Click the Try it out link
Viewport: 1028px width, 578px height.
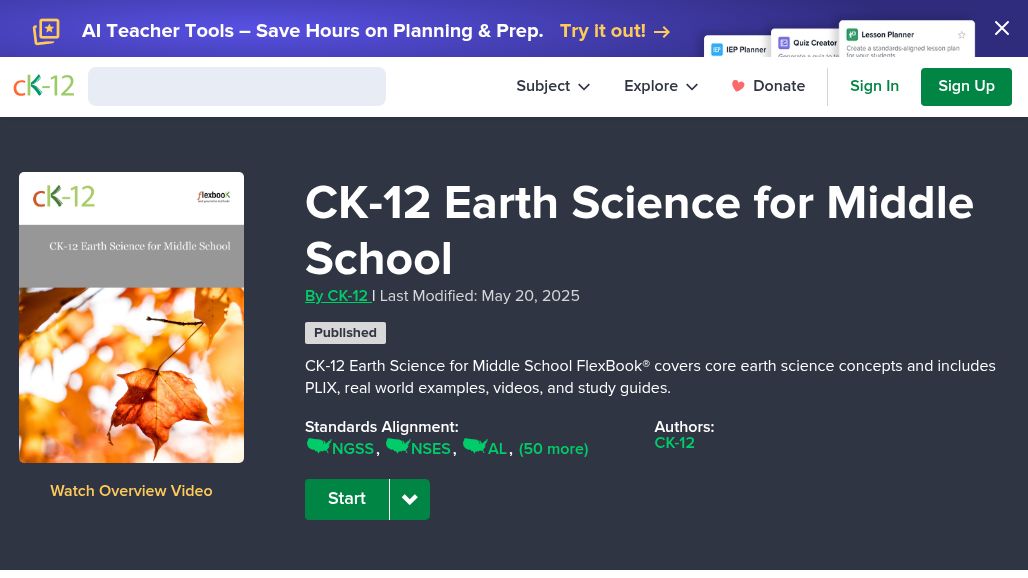click(x=603, y=31)
